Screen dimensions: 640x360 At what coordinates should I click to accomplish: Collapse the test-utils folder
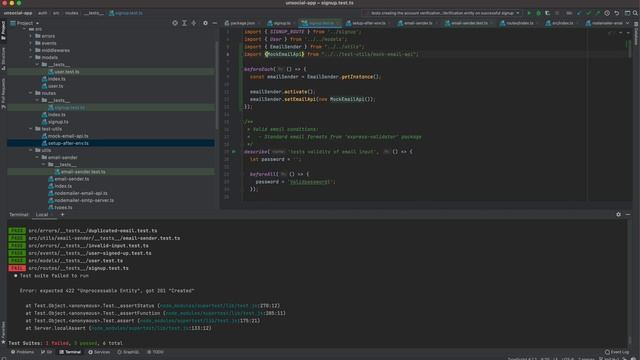click(31, 129)
